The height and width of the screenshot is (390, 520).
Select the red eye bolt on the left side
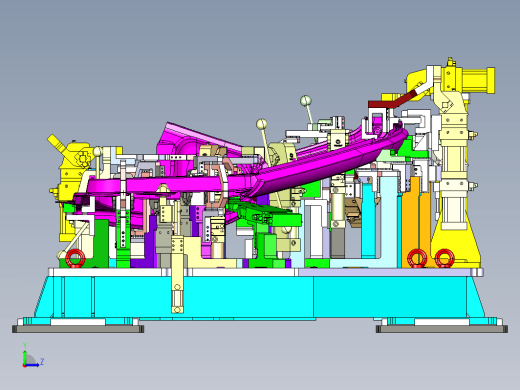point(75,258)
